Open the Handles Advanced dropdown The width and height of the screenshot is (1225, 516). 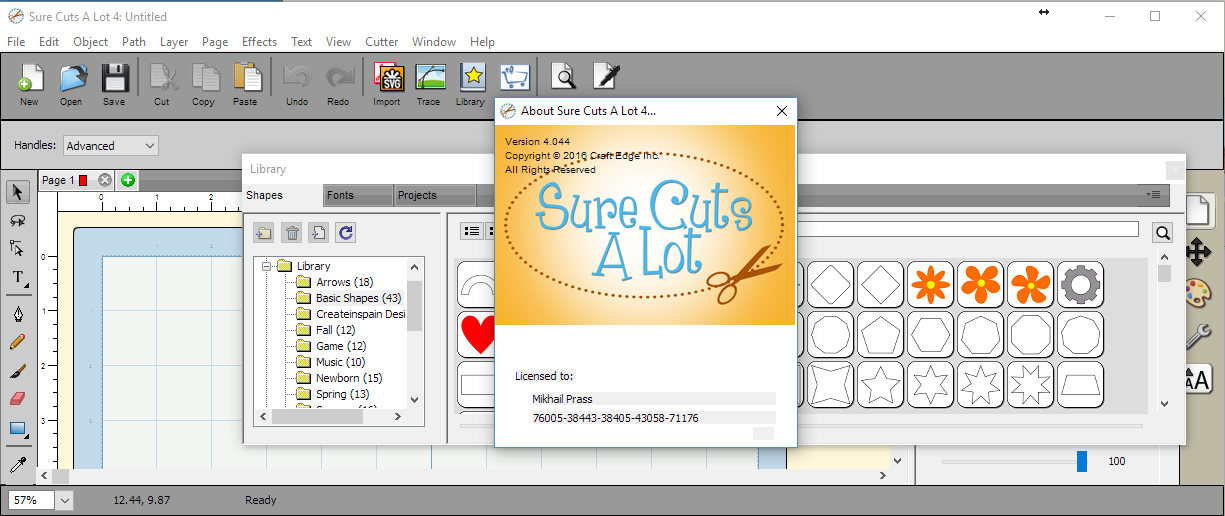[111, 146]
